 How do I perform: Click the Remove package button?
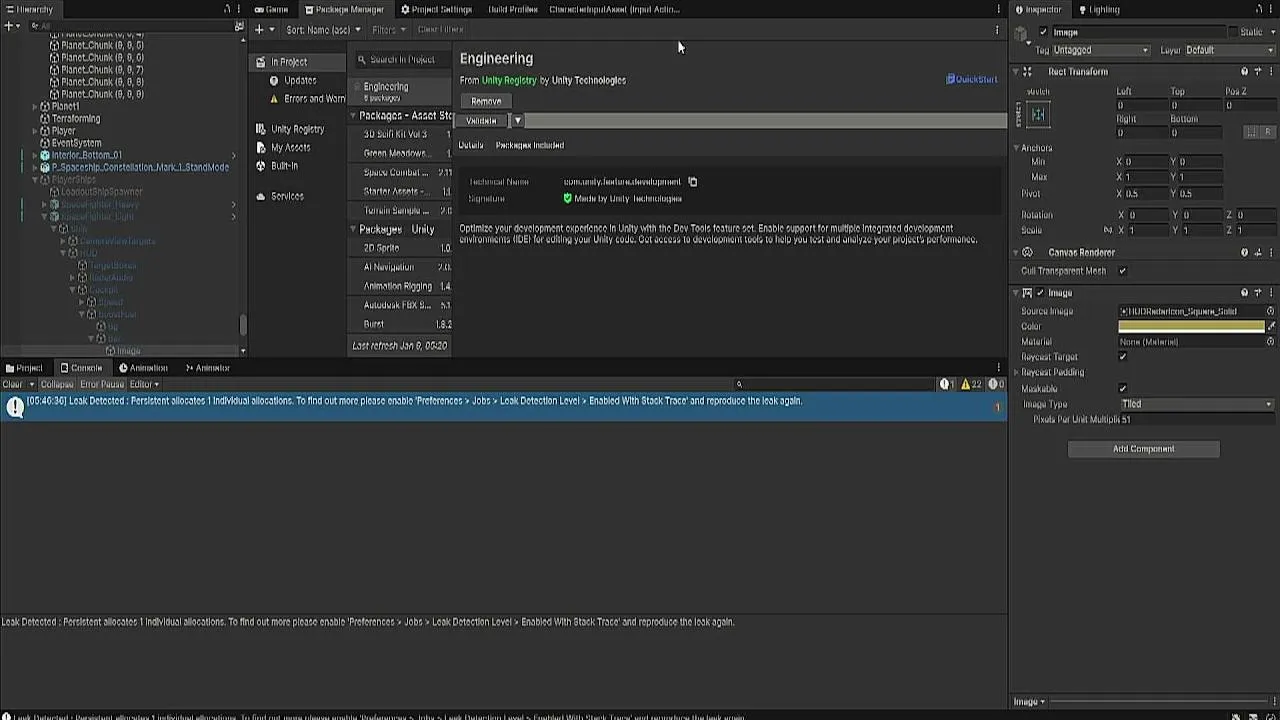486,101
